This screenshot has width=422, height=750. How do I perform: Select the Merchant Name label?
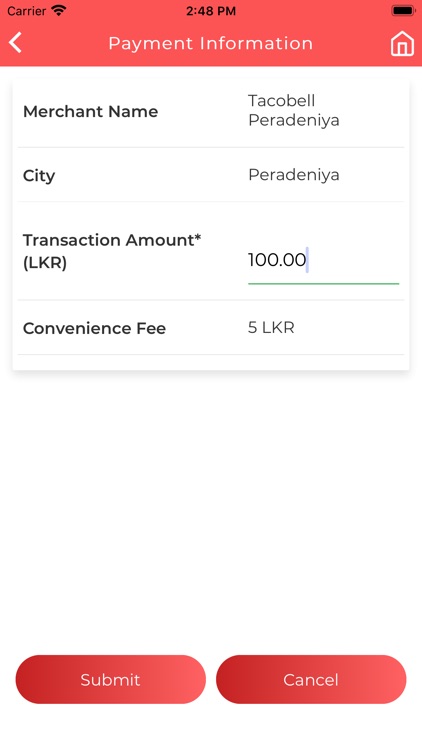point(90,111)
